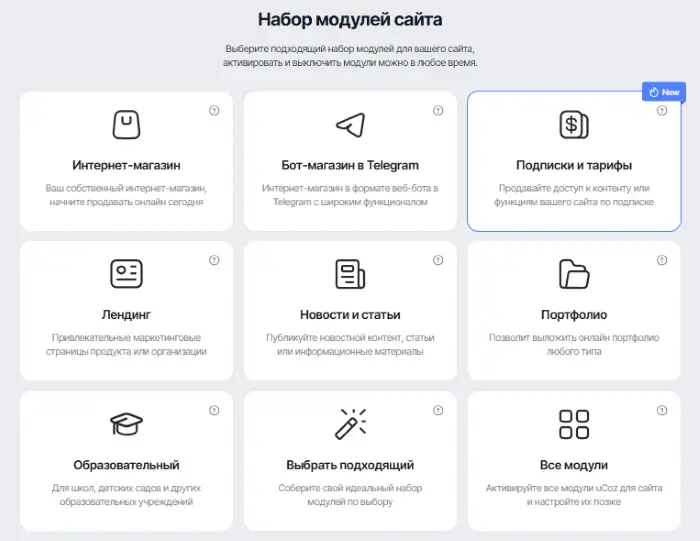This screenshot has height=541, width=700.
Task: Click the shopping bag icon for Интернет-магазин
Action: [x=126, y=125]
